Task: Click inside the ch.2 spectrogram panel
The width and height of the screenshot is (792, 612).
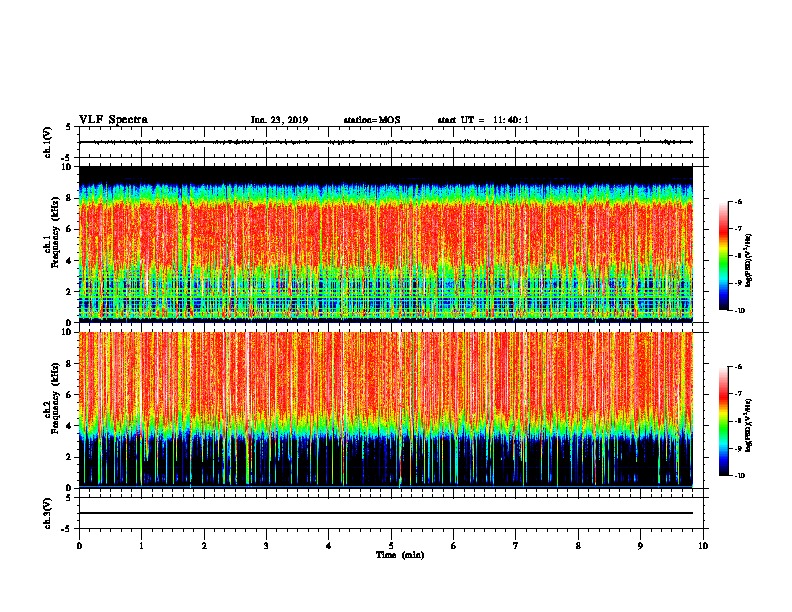Action: [x=386, y=410]
